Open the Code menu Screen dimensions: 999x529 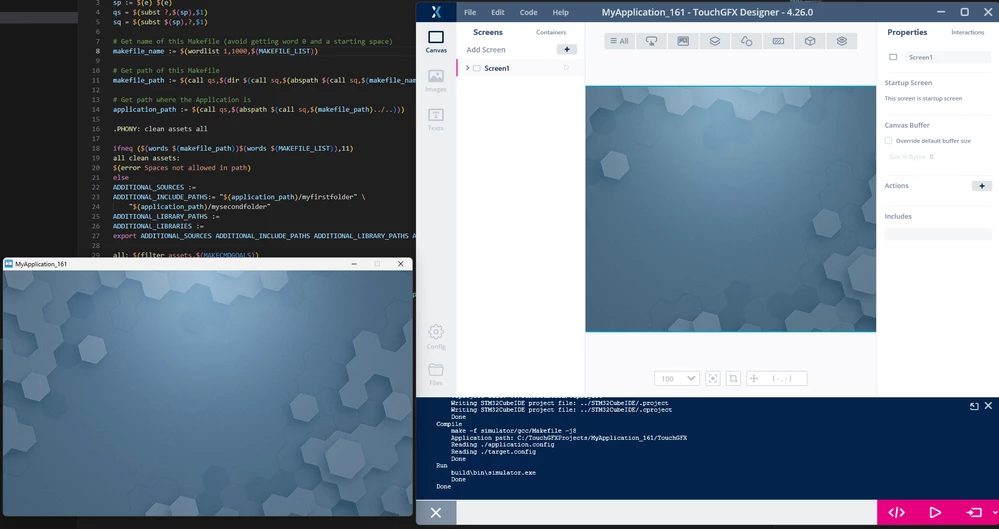[528, 12]
